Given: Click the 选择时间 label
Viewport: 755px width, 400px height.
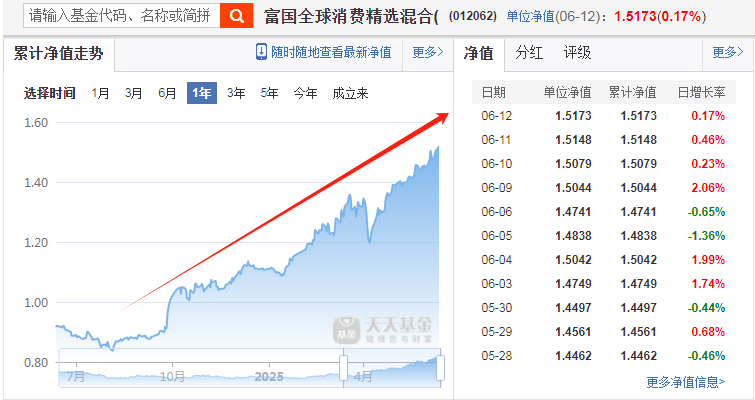Looking at the screenshot, I should (50, 93).
